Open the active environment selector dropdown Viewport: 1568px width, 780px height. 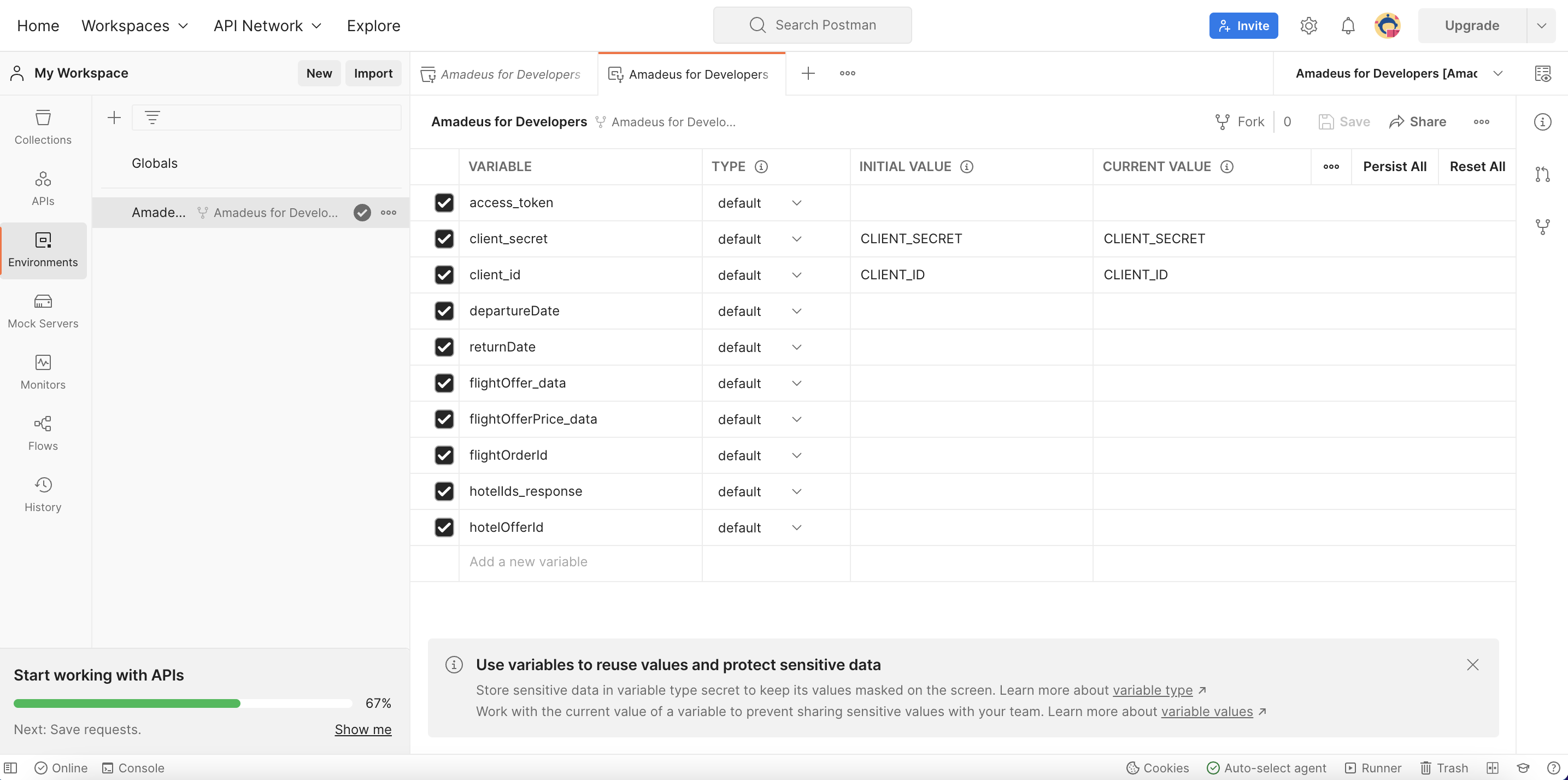click(x=1398, y=74)
